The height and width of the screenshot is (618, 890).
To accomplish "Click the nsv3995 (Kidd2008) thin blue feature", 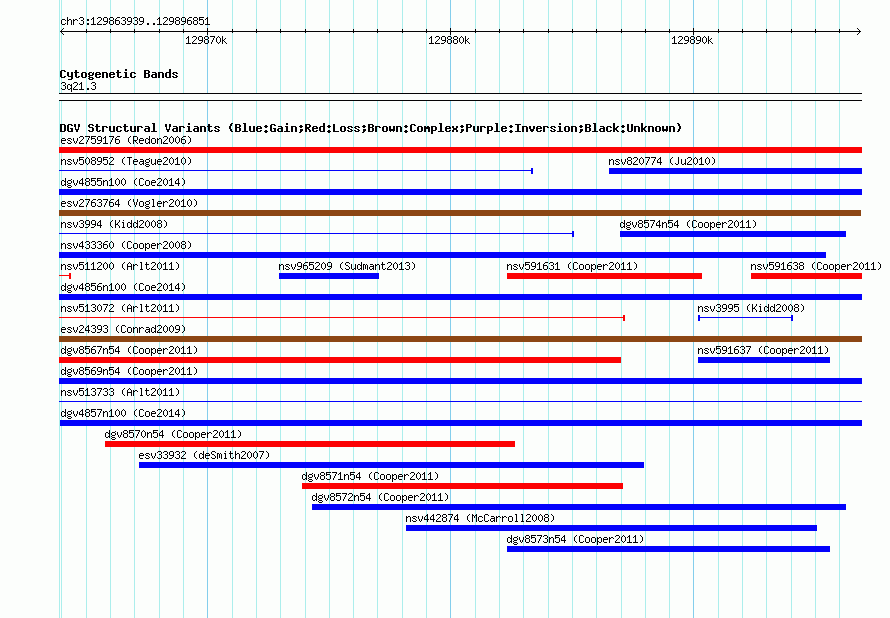I will click(x=745, y=318).
